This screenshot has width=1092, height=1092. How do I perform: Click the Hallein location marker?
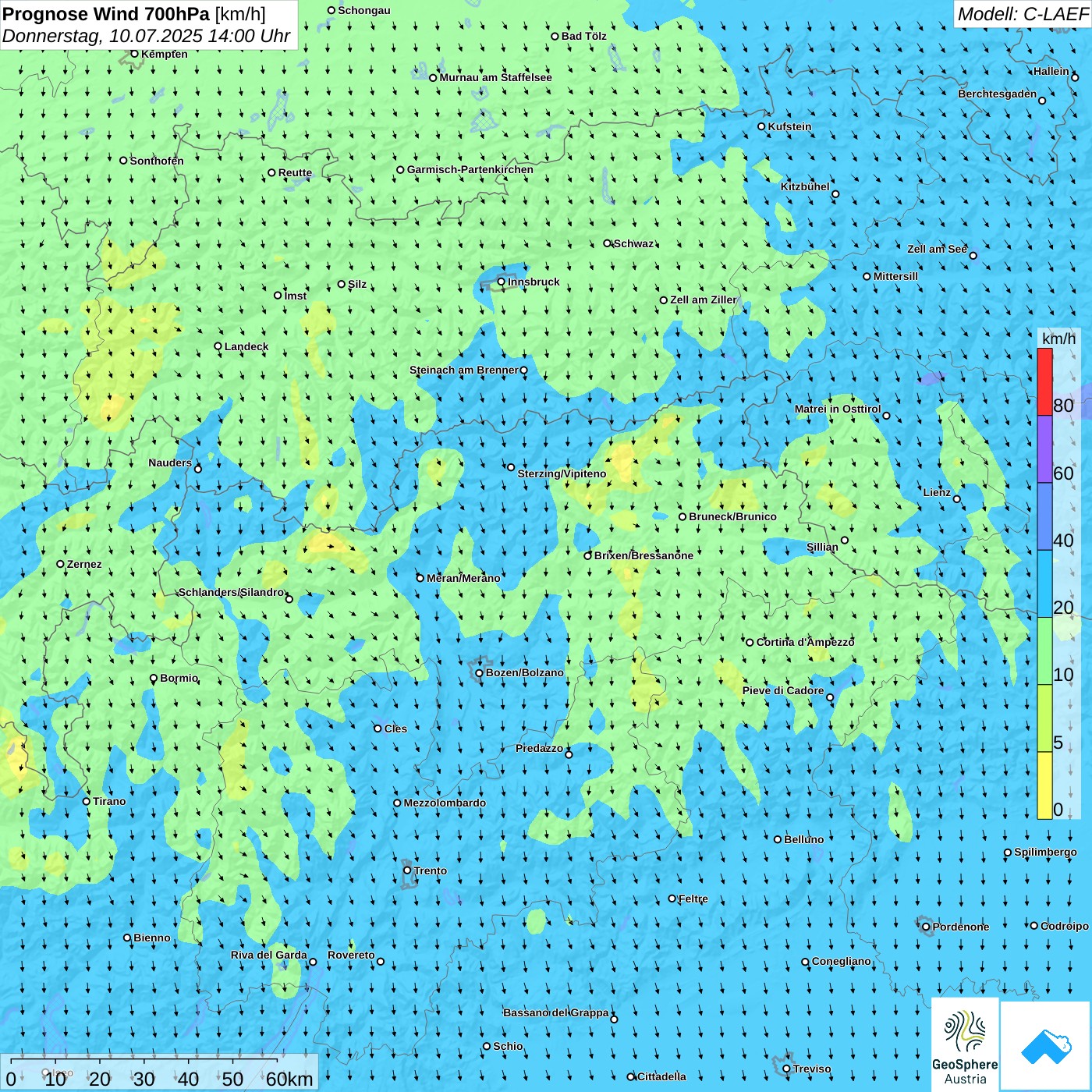[x=1075, y=77]
